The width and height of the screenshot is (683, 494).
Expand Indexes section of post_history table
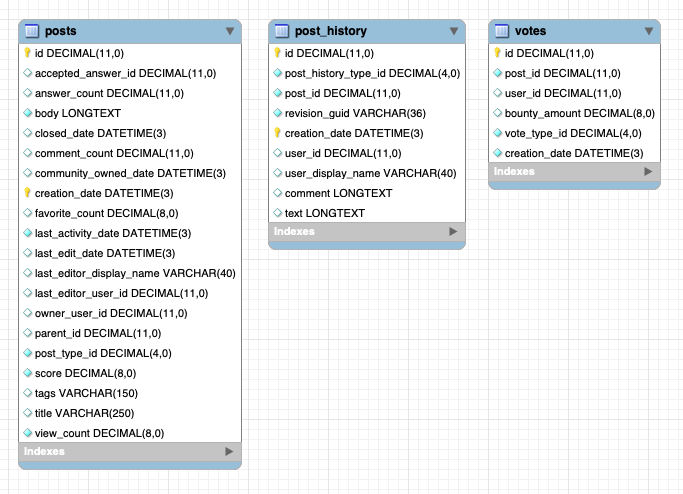click(453, 232)
